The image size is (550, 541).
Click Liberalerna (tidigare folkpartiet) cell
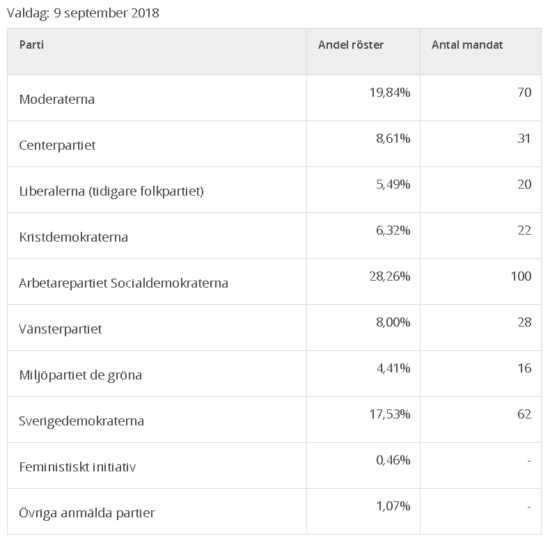tap(157, 190)
